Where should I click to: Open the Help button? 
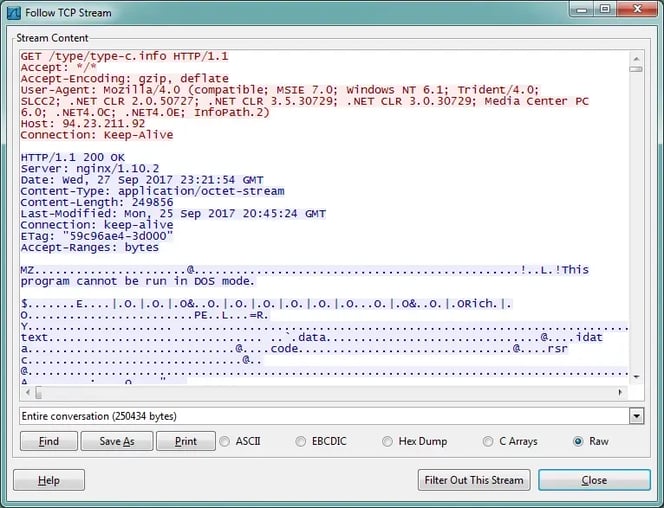point(48,480)
